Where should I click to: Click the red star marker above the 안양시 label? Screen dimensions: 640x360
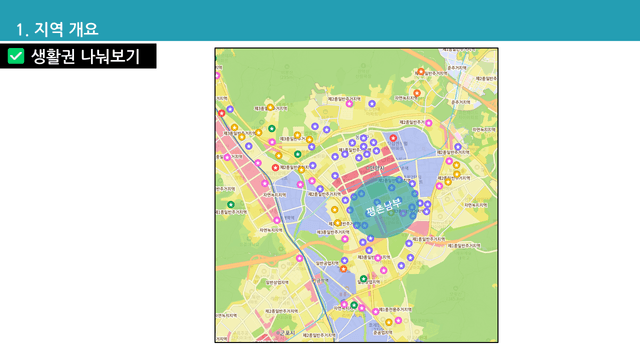(x=393, y=138)
